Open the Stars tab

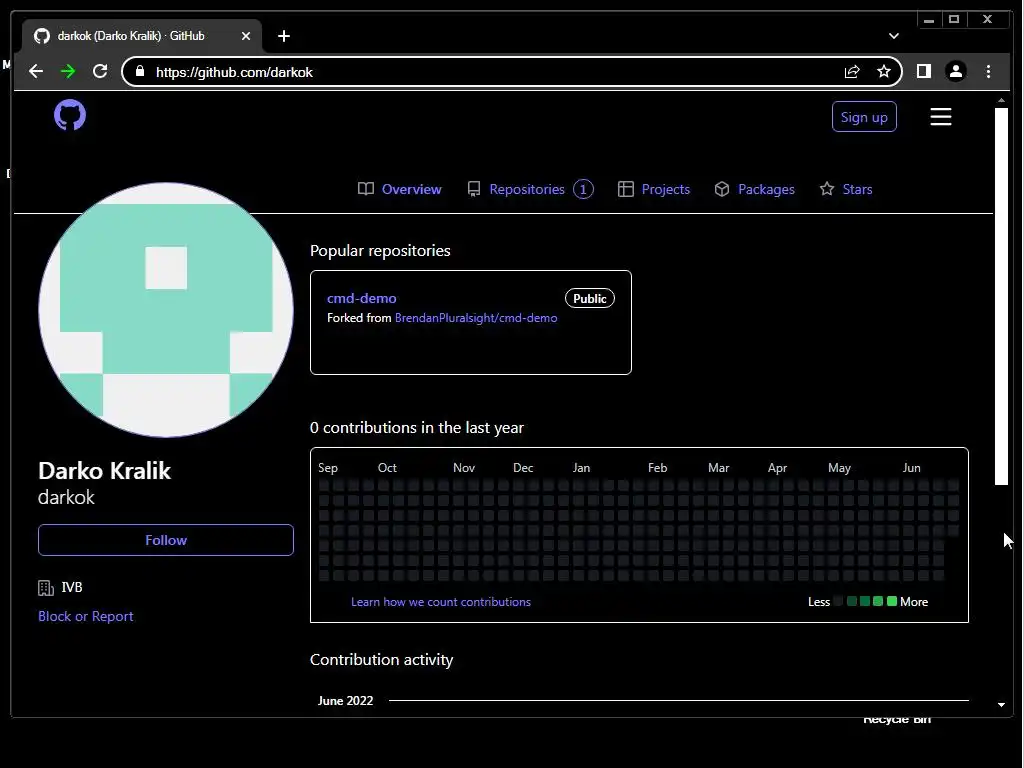(846, 189)
